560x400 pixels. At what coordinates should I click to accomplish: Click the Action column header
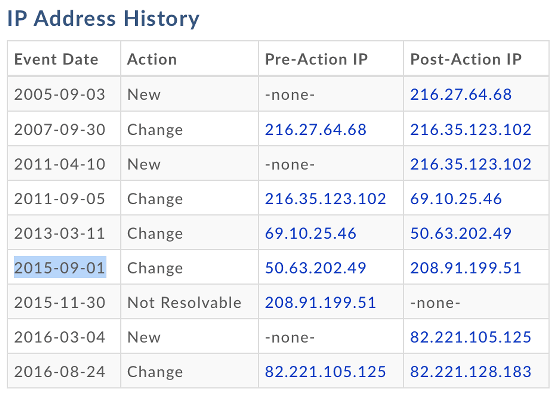(152, 59)
